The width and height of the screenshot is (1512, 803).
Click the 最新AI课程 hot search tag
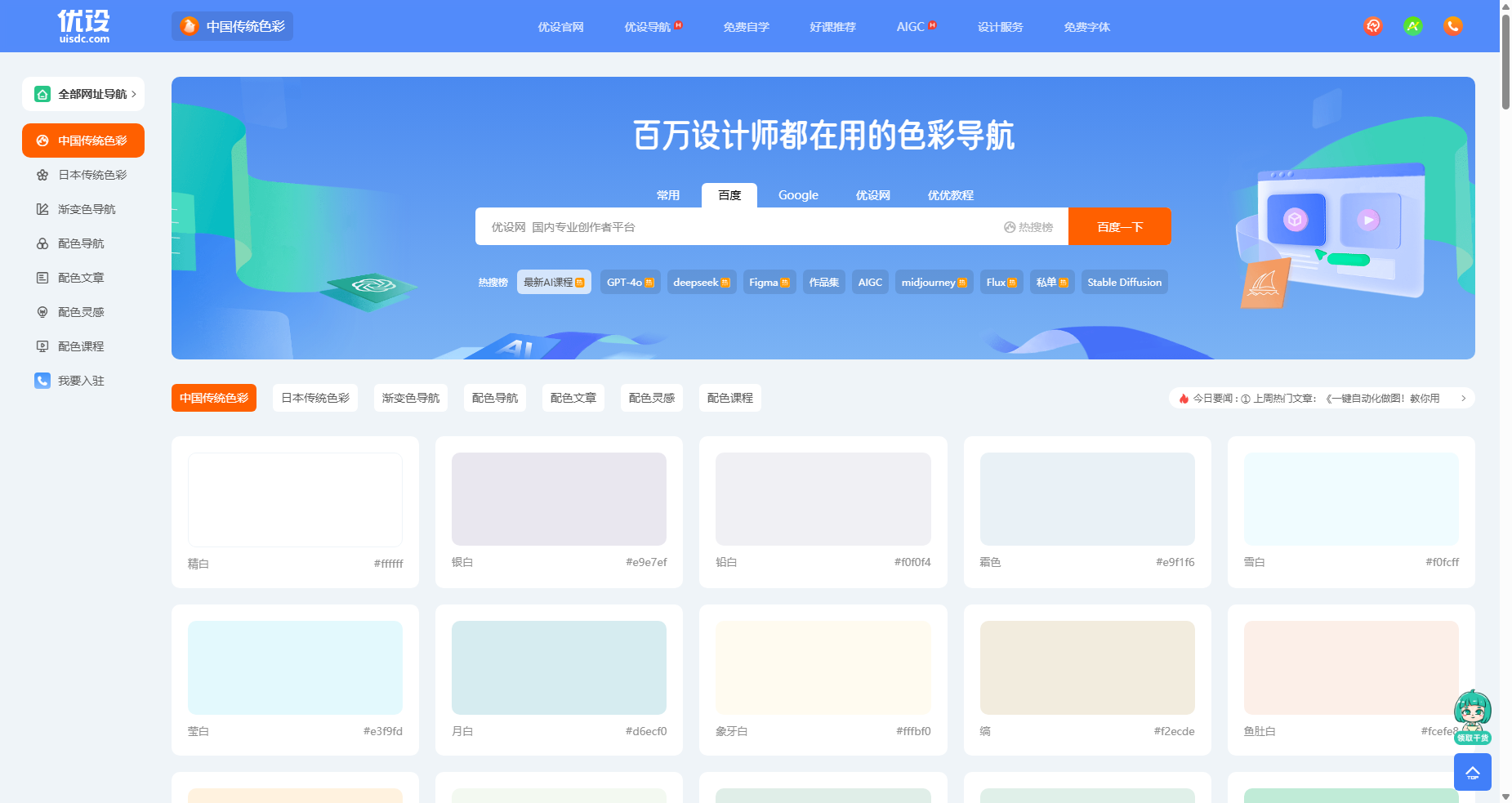tap(554, 282)
